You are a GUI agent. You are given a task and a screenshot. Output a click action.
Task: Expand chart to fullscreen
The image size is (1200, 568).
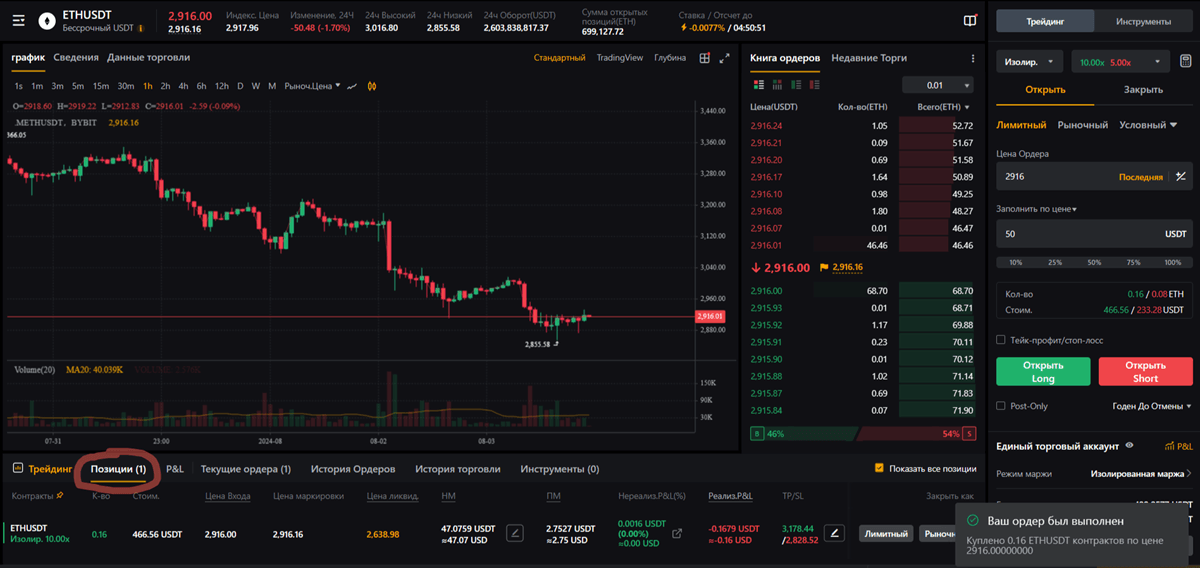tap(725, 58)
